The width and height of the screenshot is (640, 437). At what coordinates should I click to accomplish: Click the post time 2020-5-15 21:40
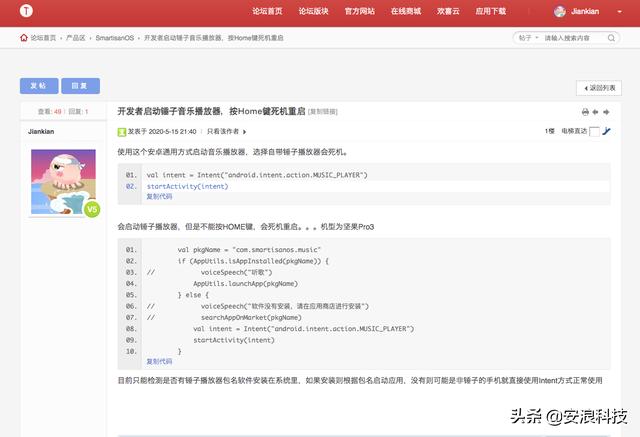coord(172,131)
